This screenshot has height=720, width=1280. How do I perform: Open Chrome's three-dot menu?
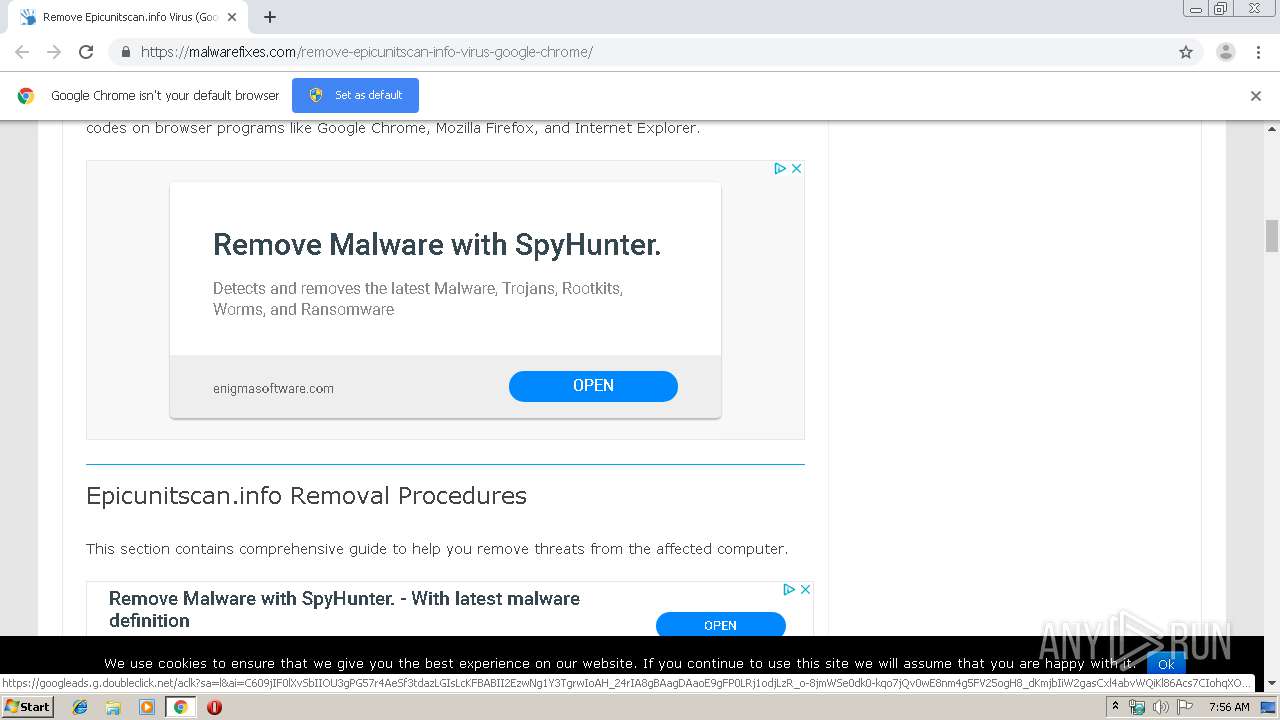[x=1258, y=52]
